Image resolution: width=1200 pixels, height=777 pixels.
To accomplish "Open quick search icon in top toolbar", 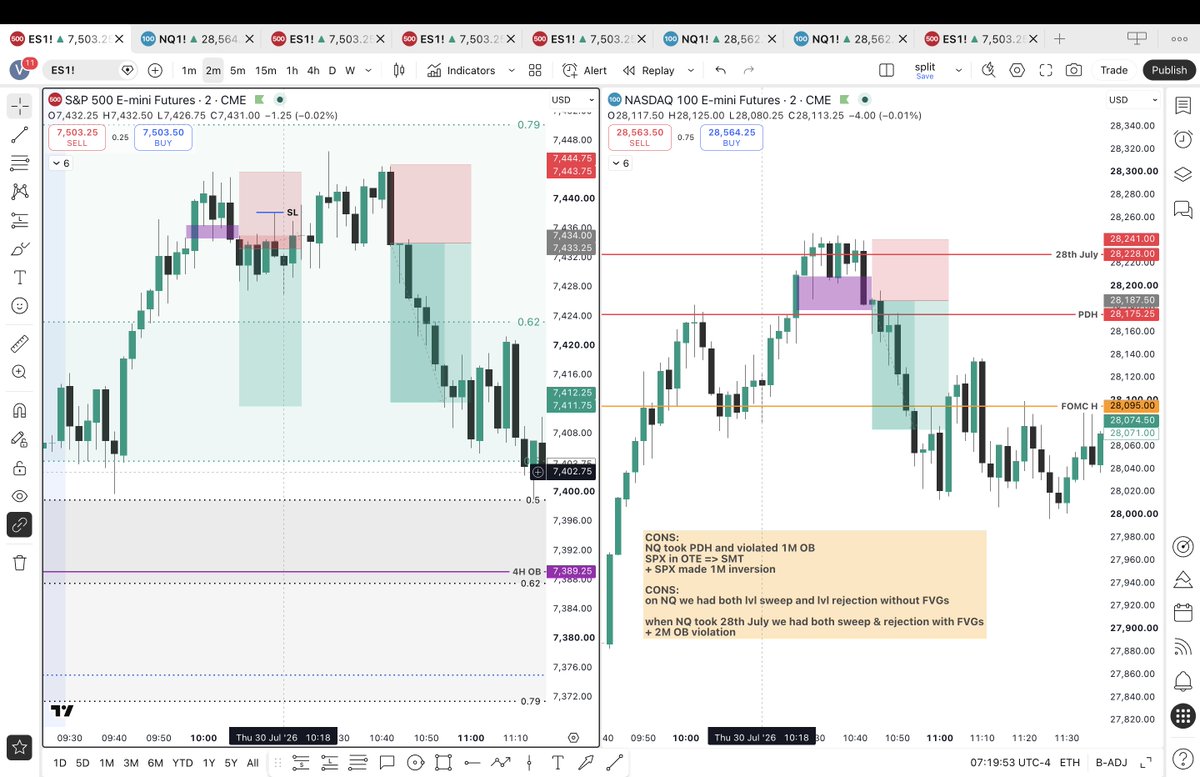I will pos(989,70).
